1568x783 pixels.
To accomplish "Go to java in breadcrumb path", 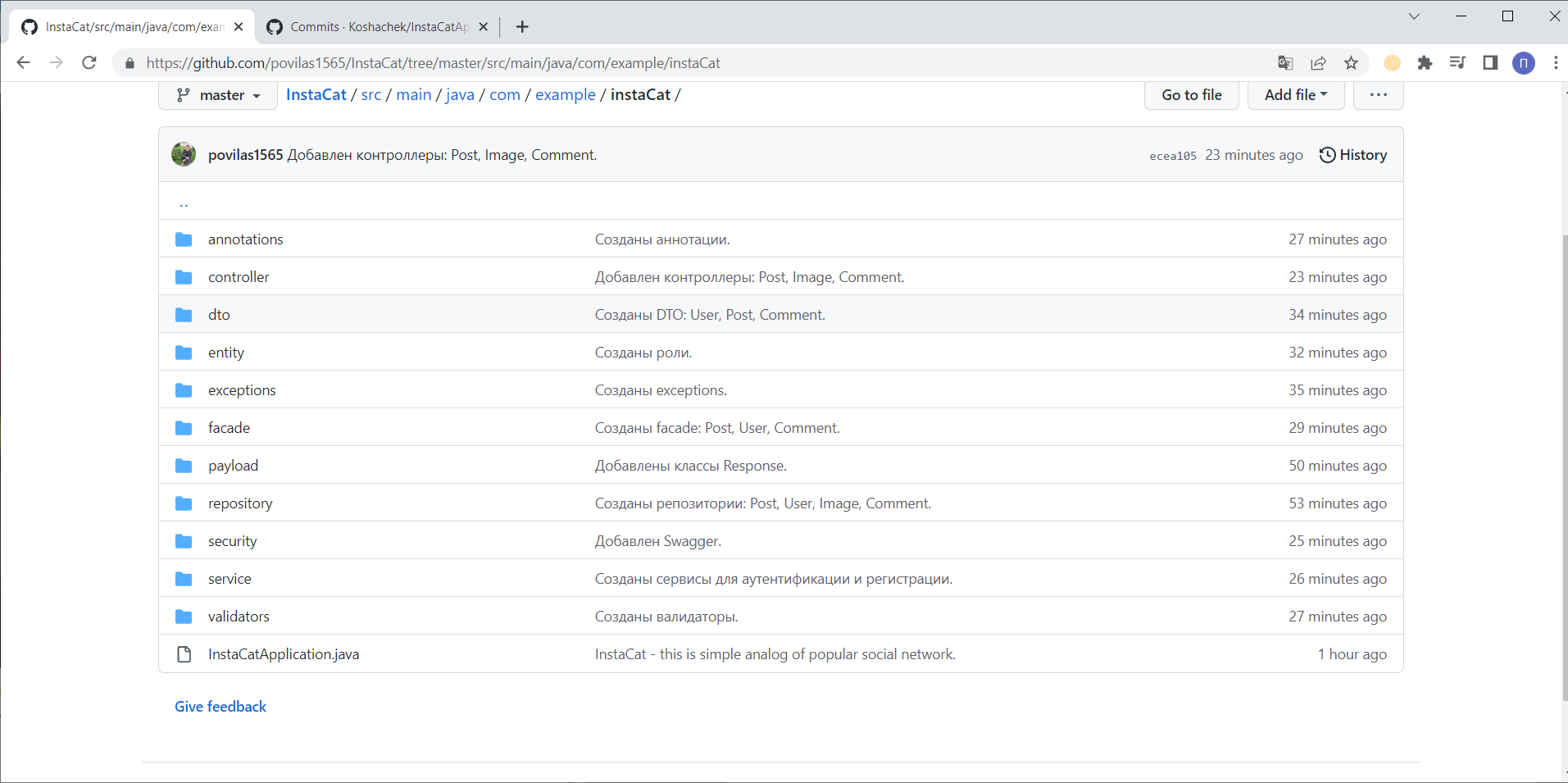I will (461, 95).
